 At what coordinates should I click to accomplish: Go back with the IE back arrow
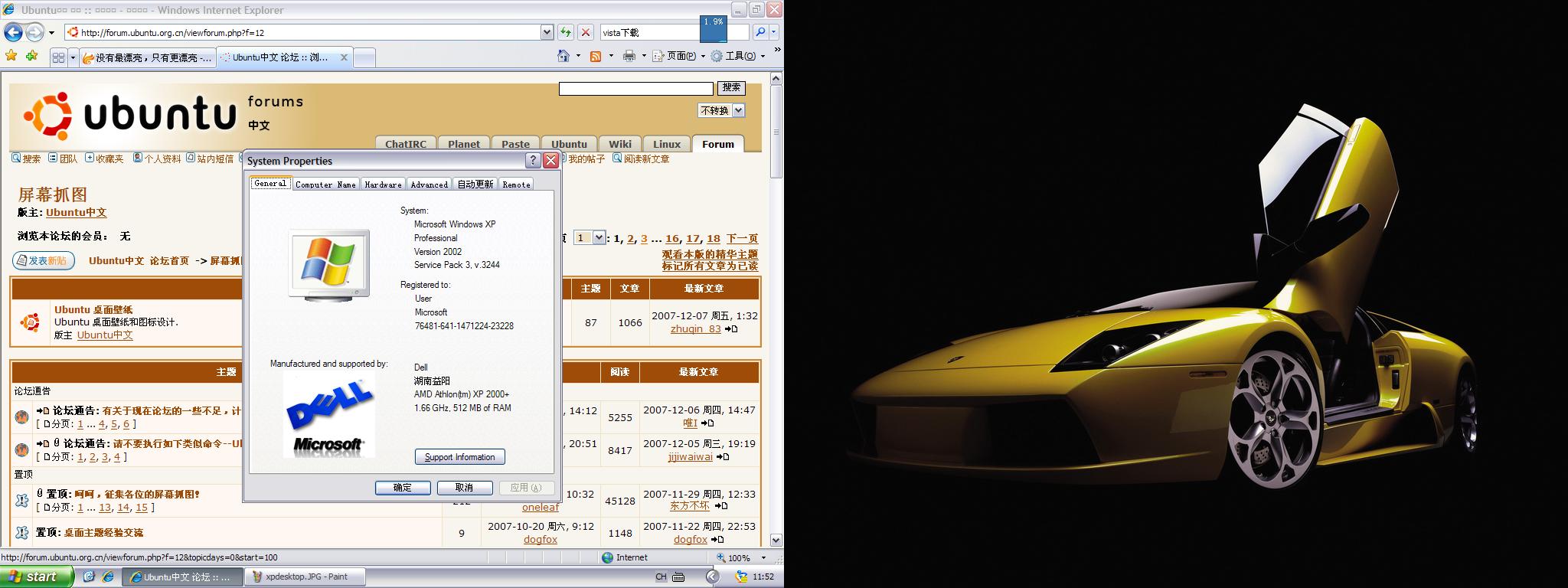pos(13,32)
